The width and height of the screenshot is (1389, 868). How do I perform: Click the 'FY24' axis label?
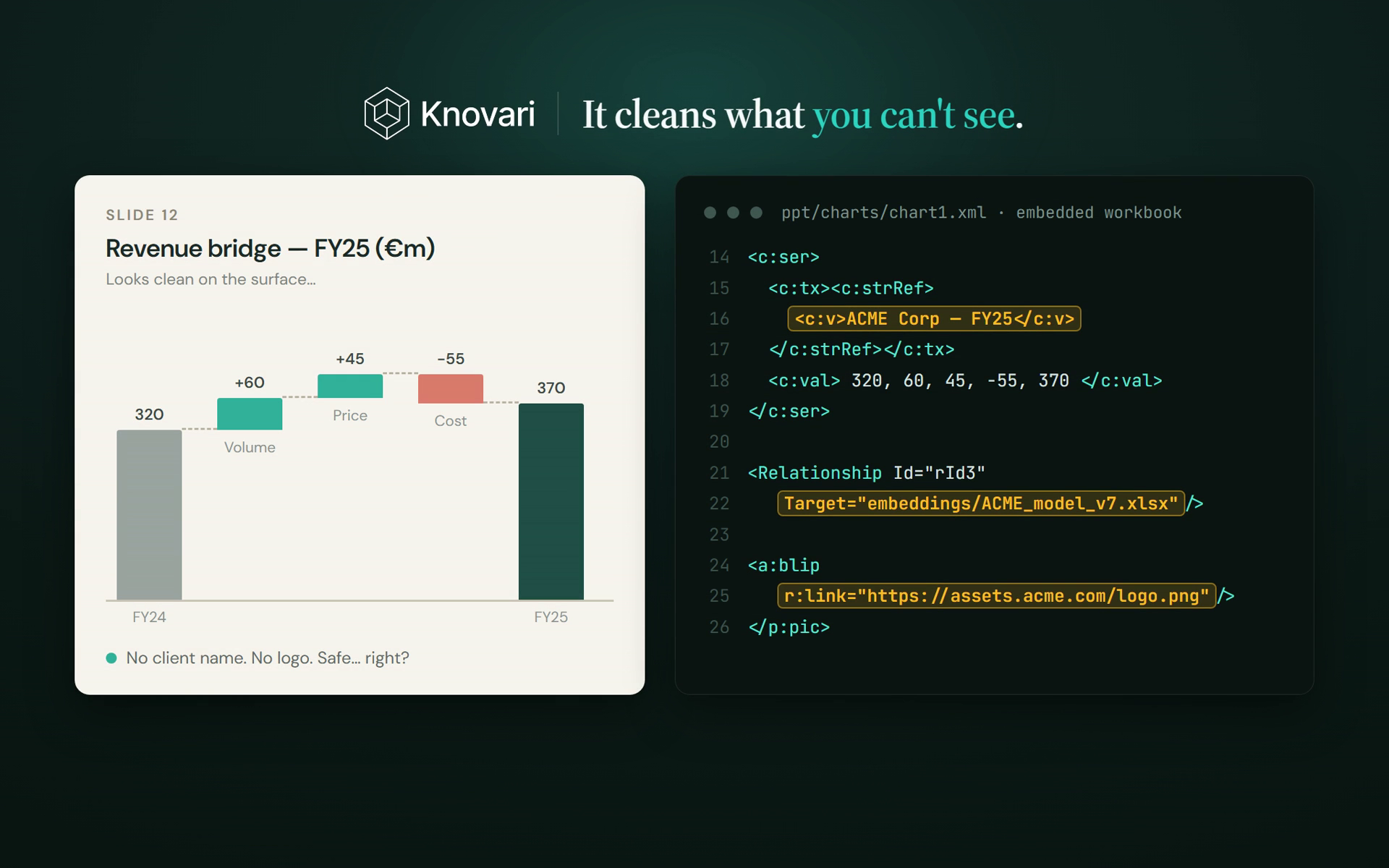click(x=149, y=617)
